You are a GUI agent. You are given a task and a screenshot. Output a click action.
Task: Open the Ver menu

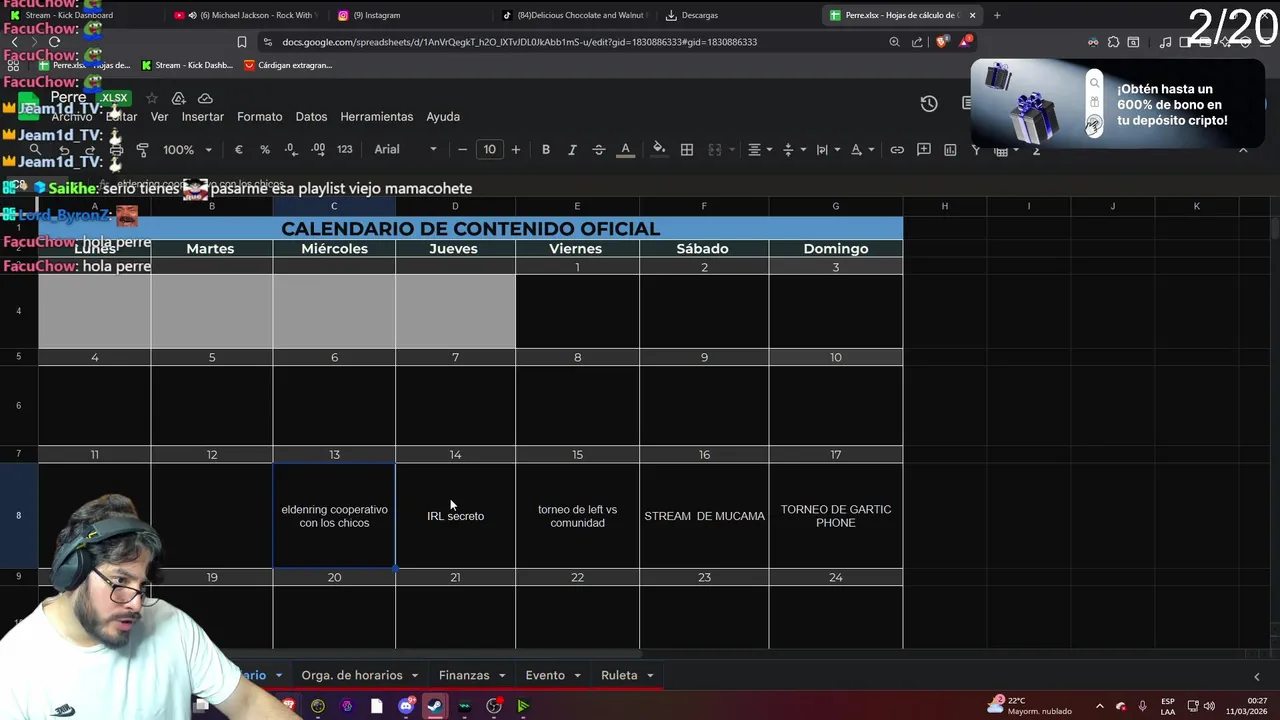pos(159,117)
